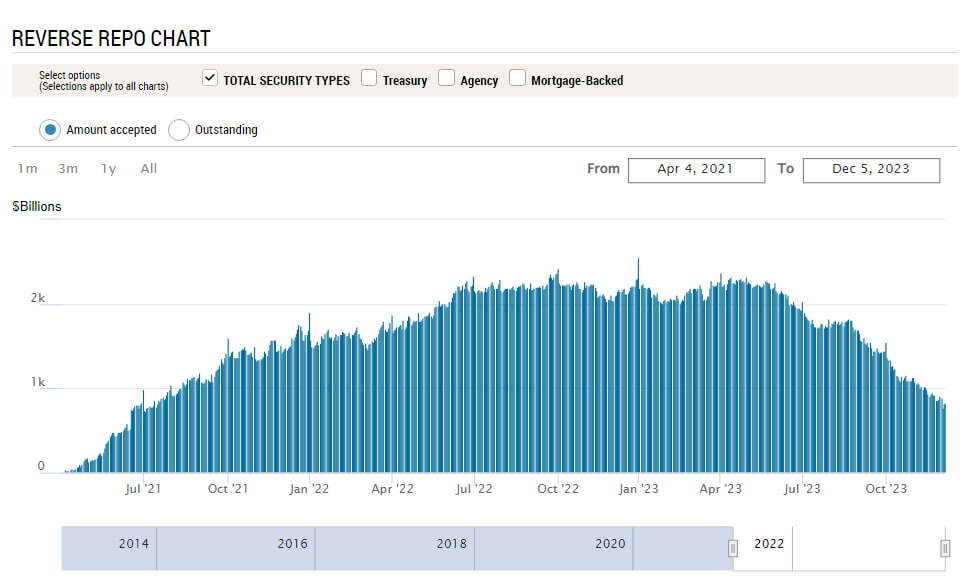Enable the Mortgage-Backed checkbox
Image resolution: width=968 pixels, height=579 pixels.
point(517,78)
